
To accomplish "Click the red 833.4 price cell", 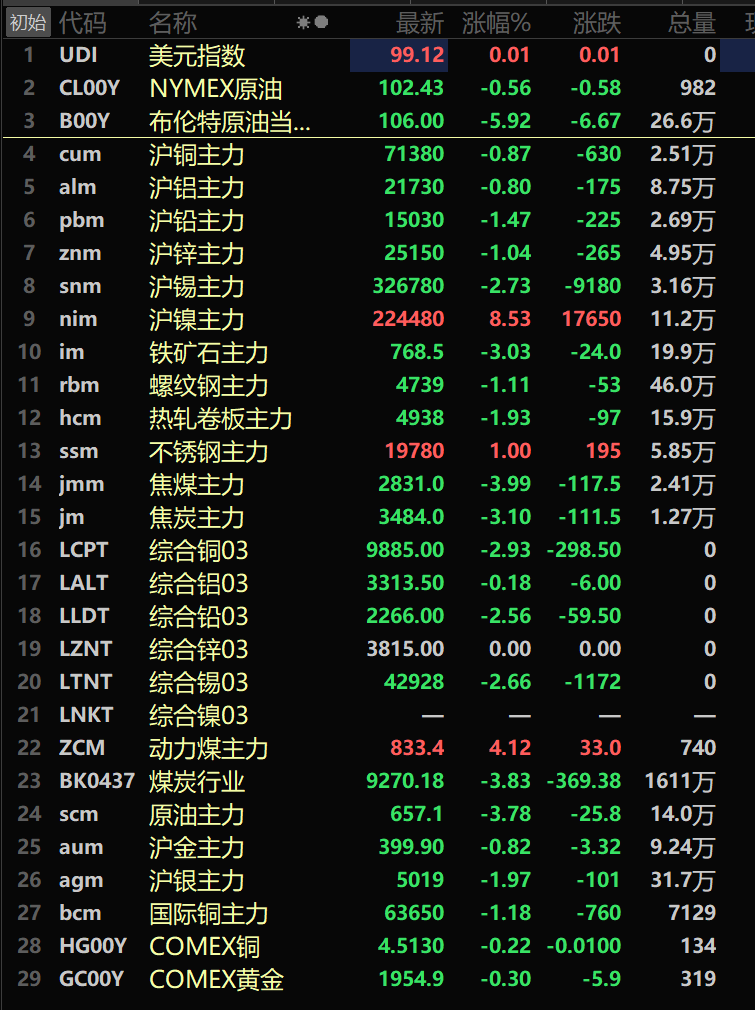I will [x=417, y=748].
